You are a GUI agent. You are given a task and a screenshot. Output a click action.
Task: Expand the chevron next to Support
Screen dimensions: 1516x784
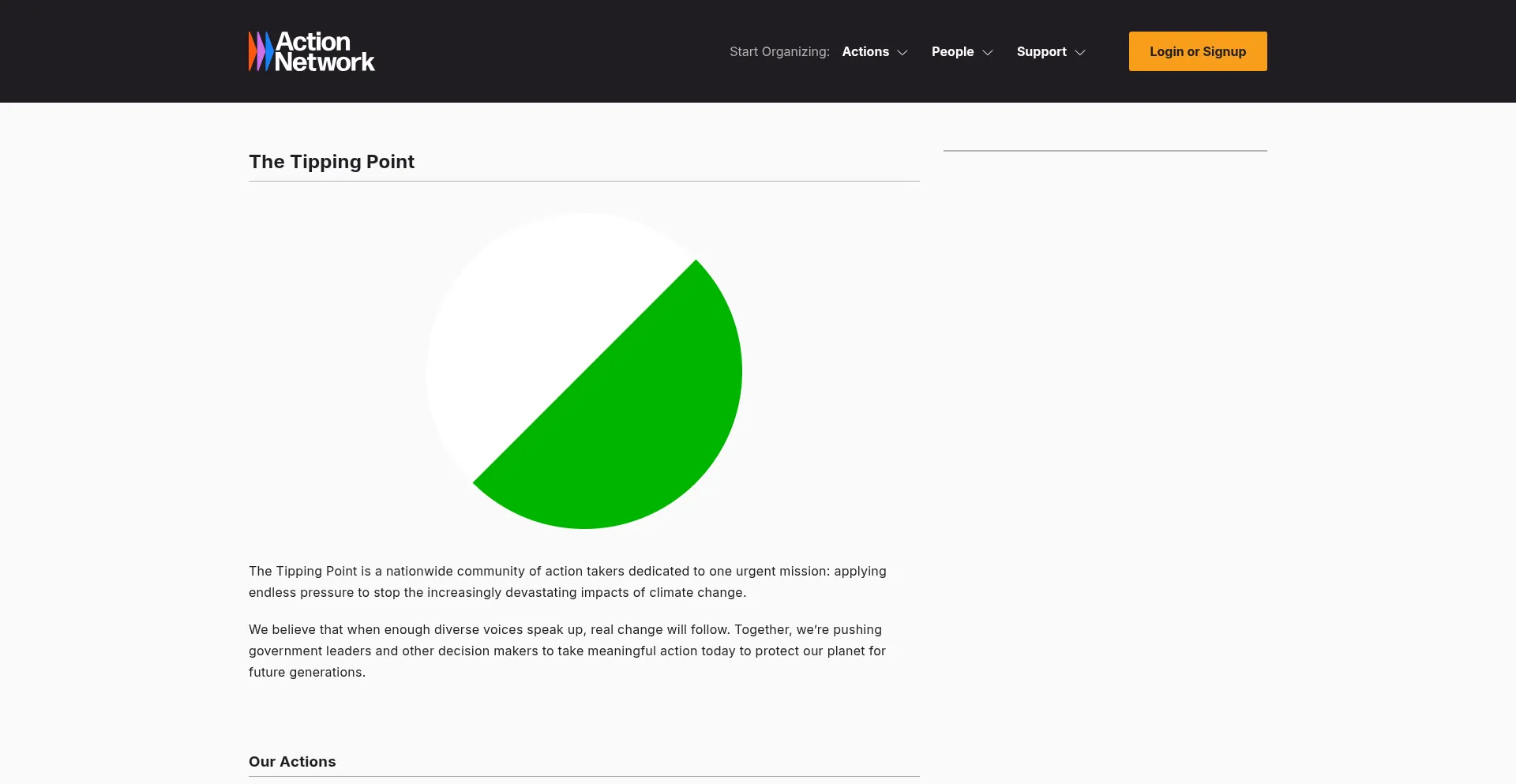coord(1080,52)
